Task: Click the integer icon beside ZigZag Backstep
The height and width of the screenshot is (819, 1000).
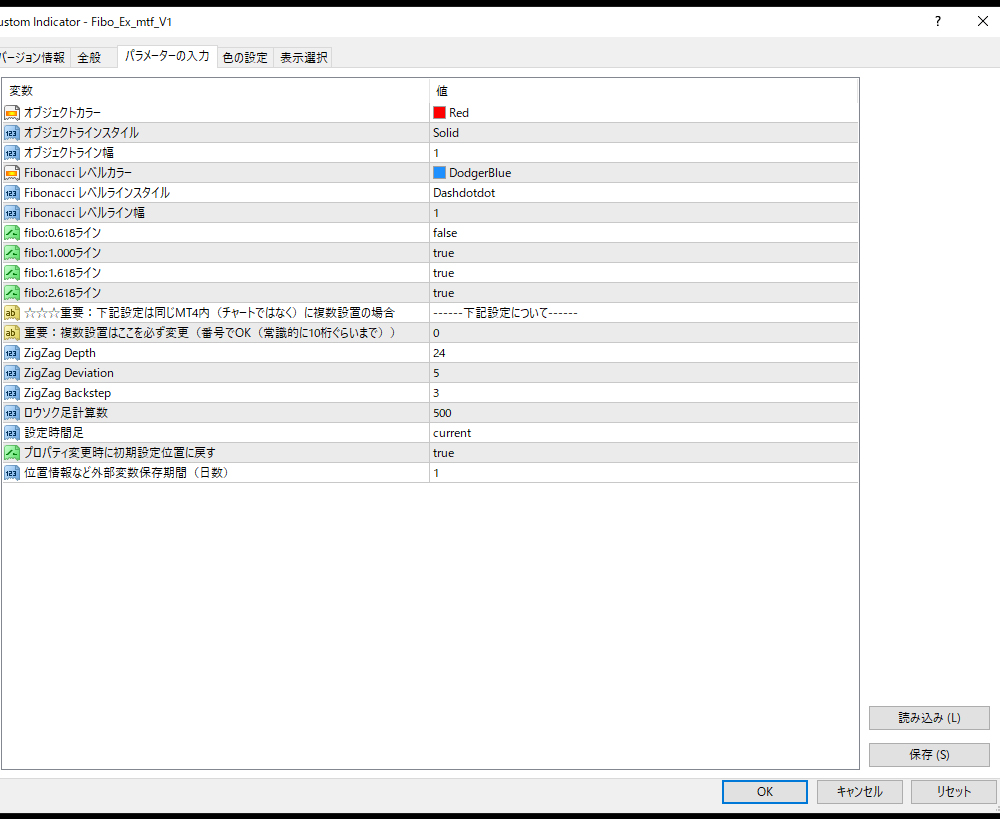Action: pyautogui.click(x=12, y=393)
